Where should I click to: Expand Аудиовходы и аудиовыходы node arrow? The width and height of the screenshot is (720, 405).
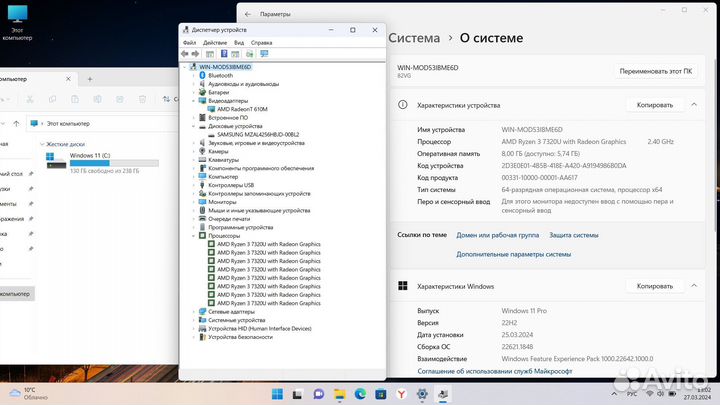193,84
